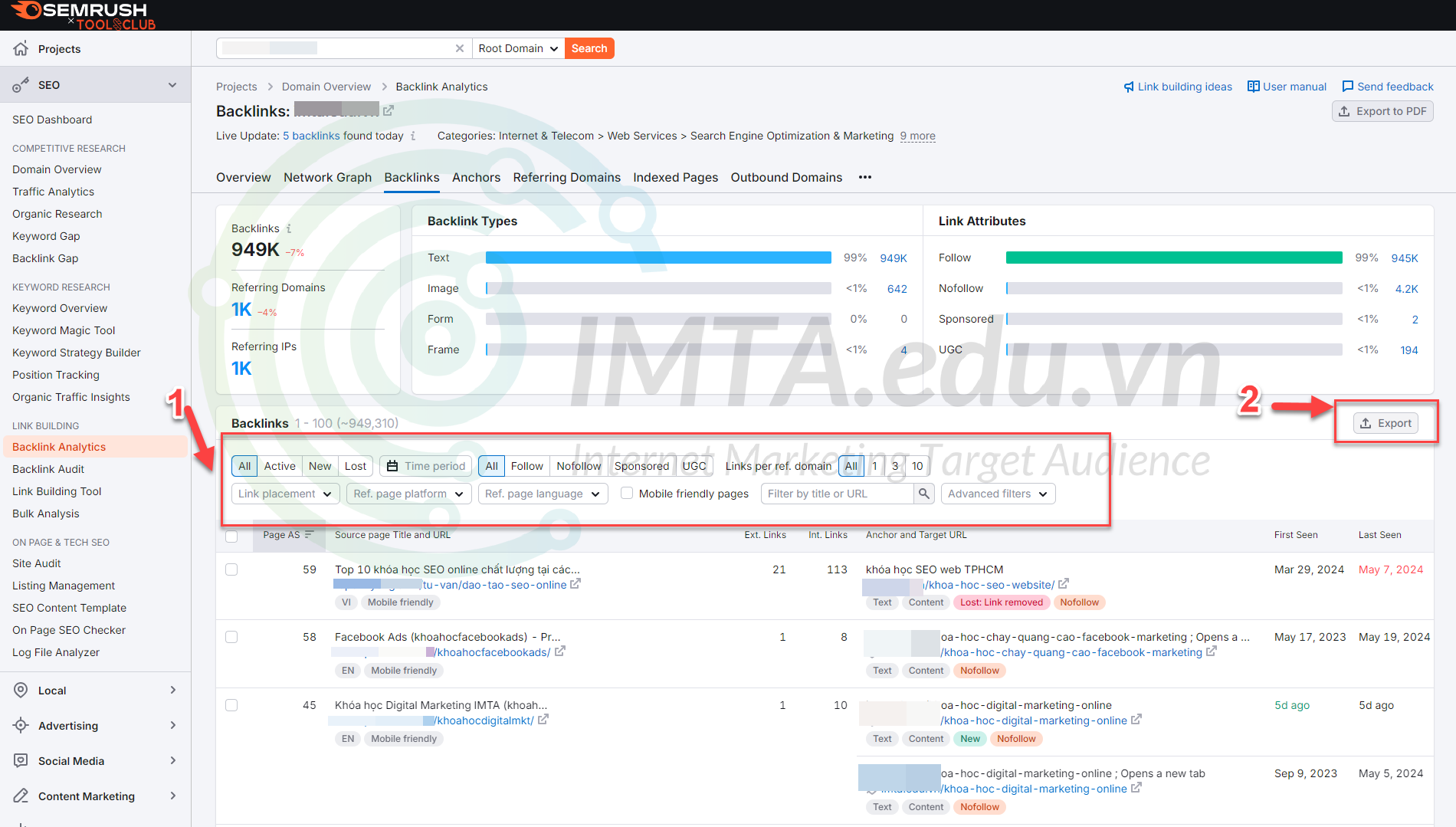The height and width of the screenshot is (827, 1456).
Task: Select 10 links per ref. domain
Action: (917, 466)
